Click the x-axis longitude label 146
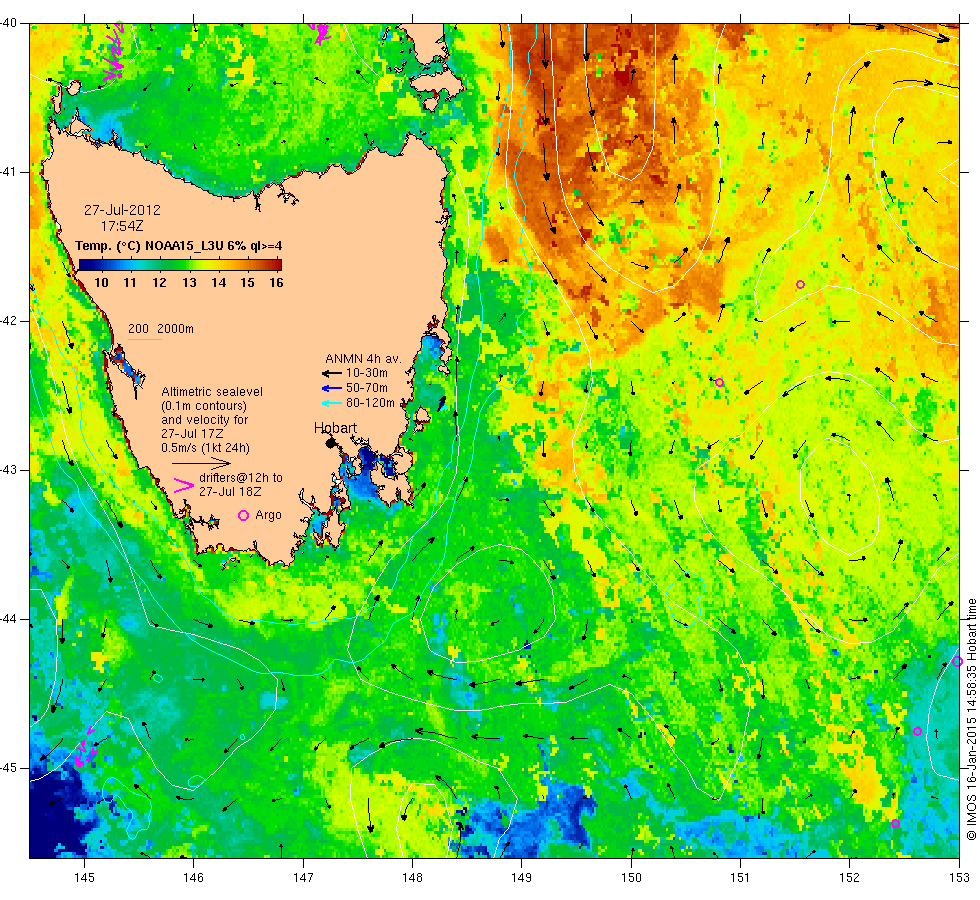Viewport: 980px width, 900px height. (194, 878)
